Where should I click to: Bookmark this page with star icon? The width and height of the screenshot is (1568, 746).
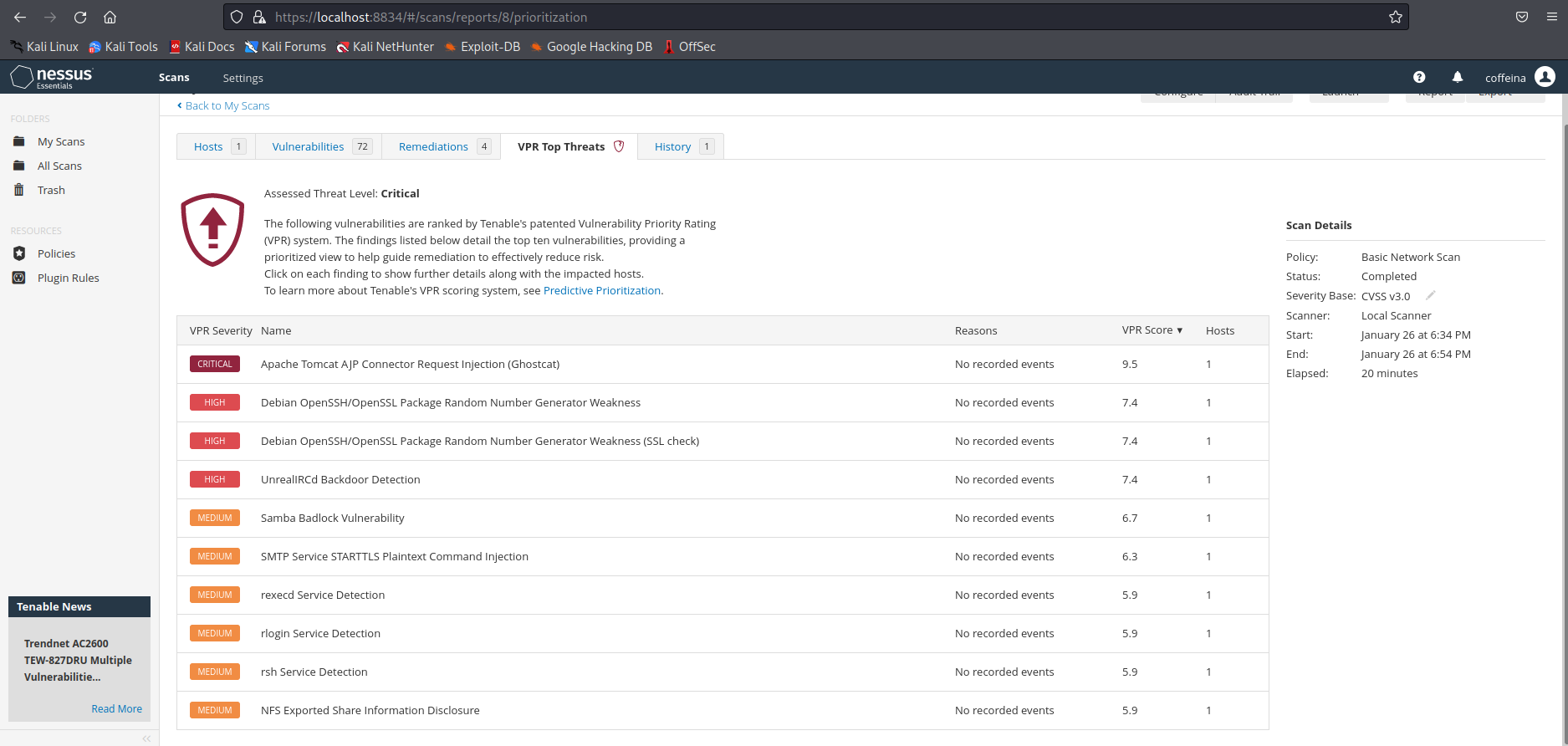pyautogui.click(x=1395, y=17)
